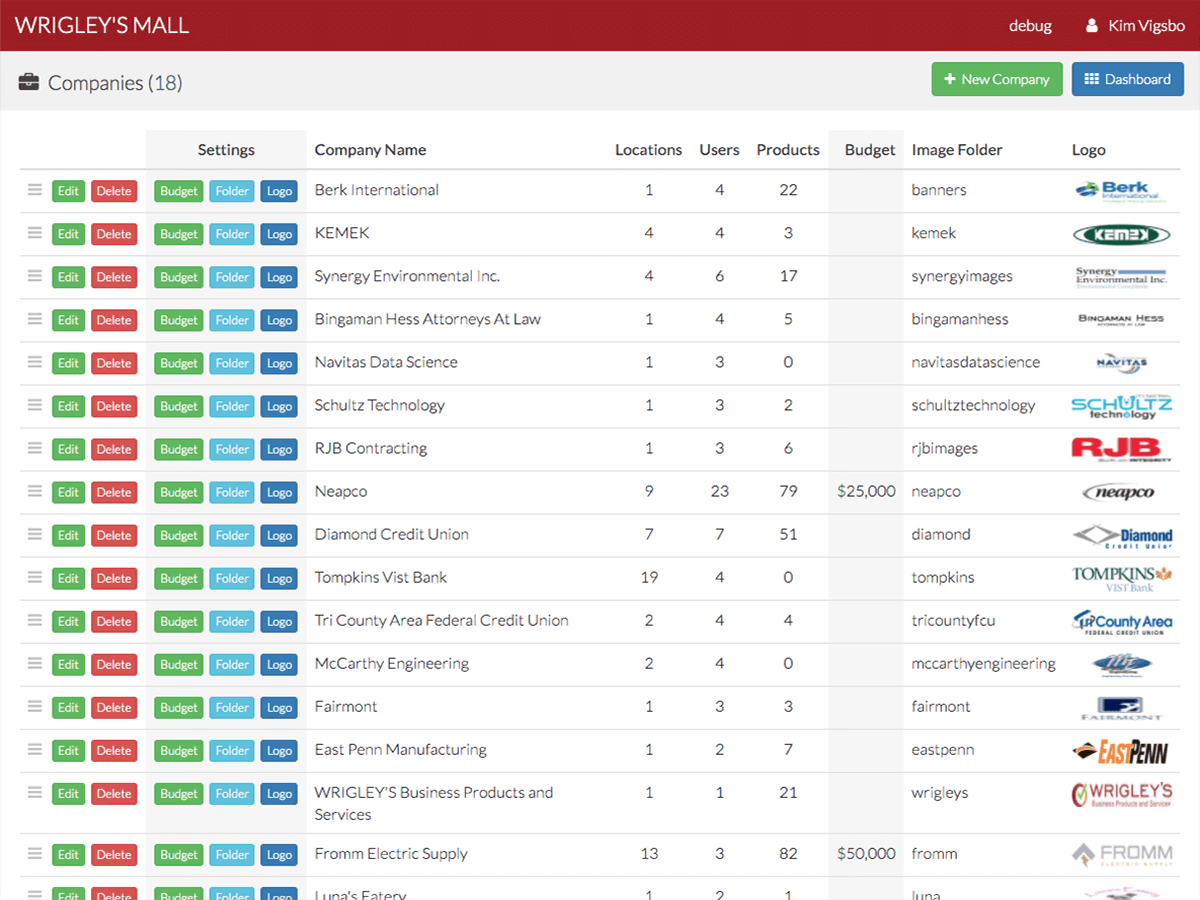Delete the Fromm Electric Supply company
The height and width of the screenshot is (900, 1200).
click(x=114, y=855)
